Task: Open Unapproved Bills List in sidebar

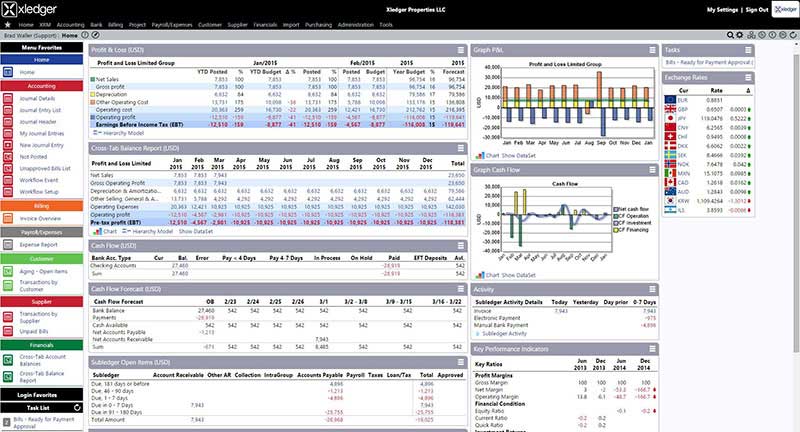Action: pos(45,168)
